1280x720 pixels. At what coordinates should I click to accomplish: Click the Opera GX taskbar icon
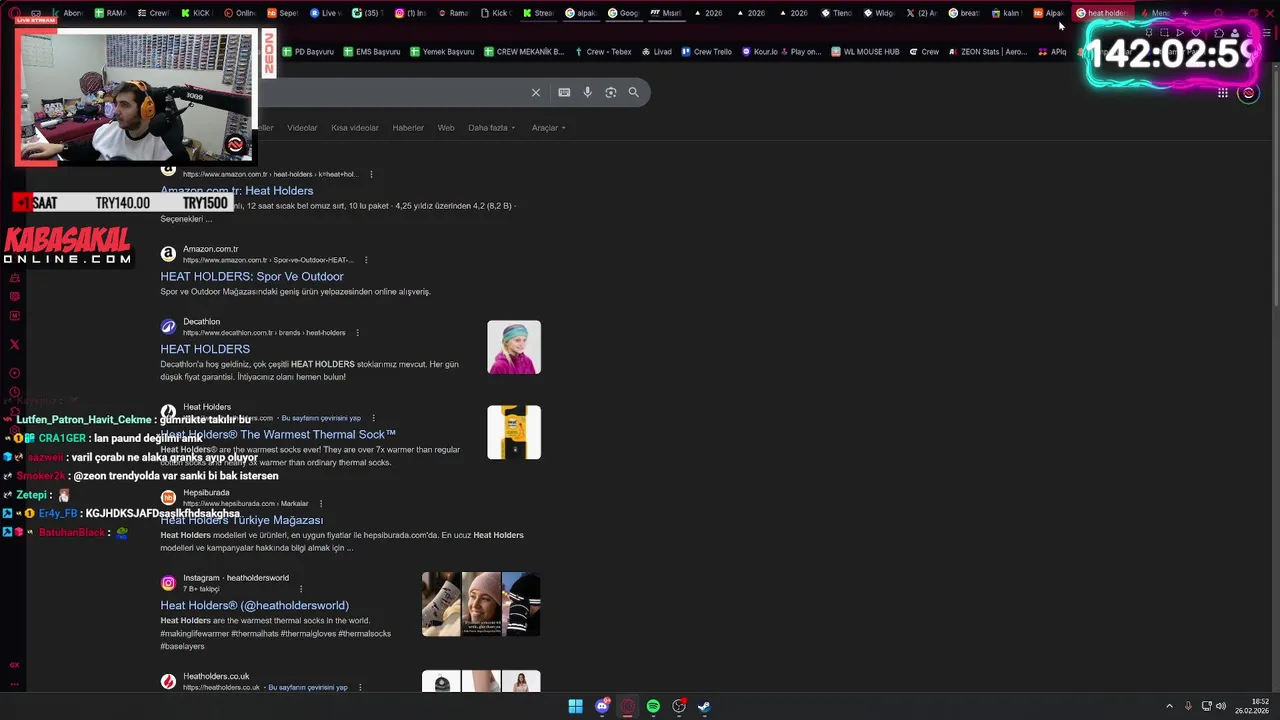point(628,706)
